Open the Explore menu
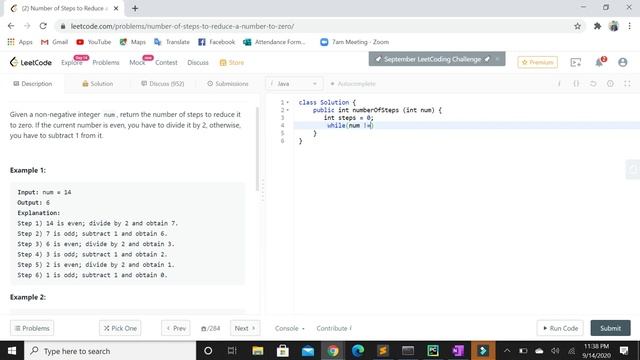The width and height of the screenshot is (640, 360). point(72,62)
